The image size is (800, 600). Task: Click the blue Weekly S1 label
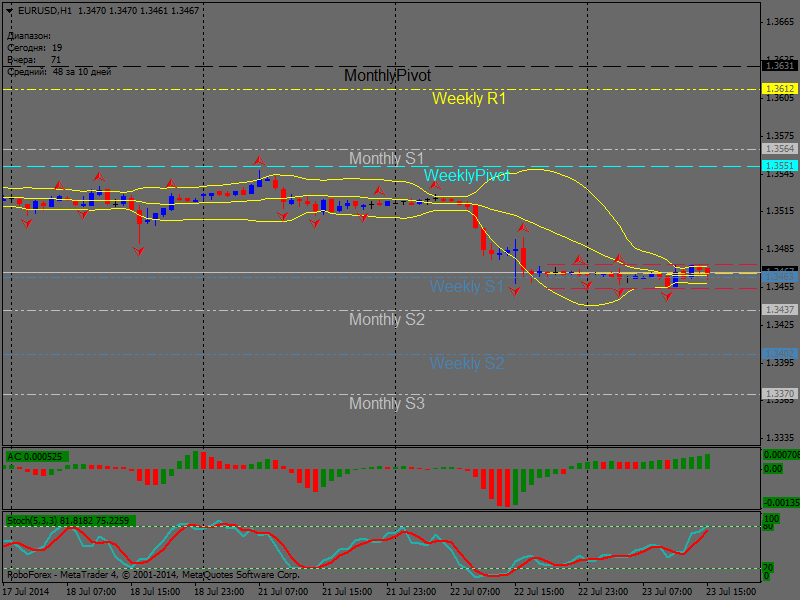(x=467, y=287)
